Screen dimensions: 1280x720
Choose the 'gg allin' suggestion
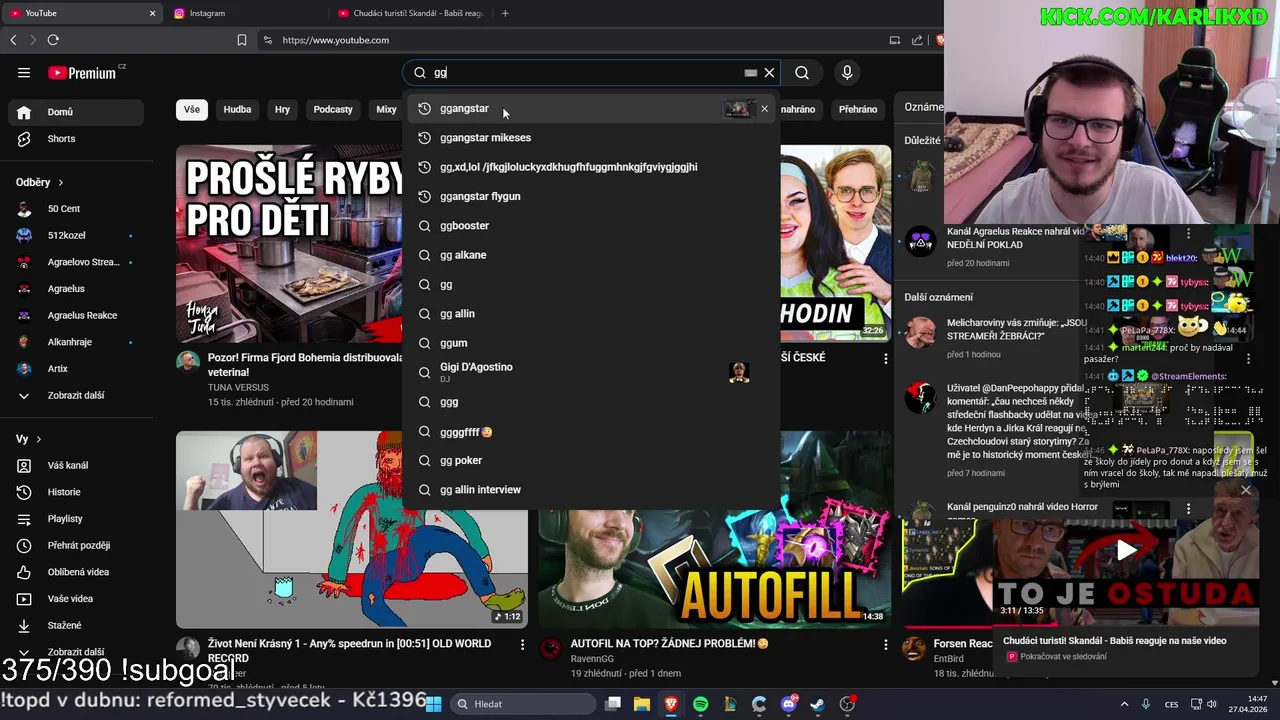click(591, 314)
